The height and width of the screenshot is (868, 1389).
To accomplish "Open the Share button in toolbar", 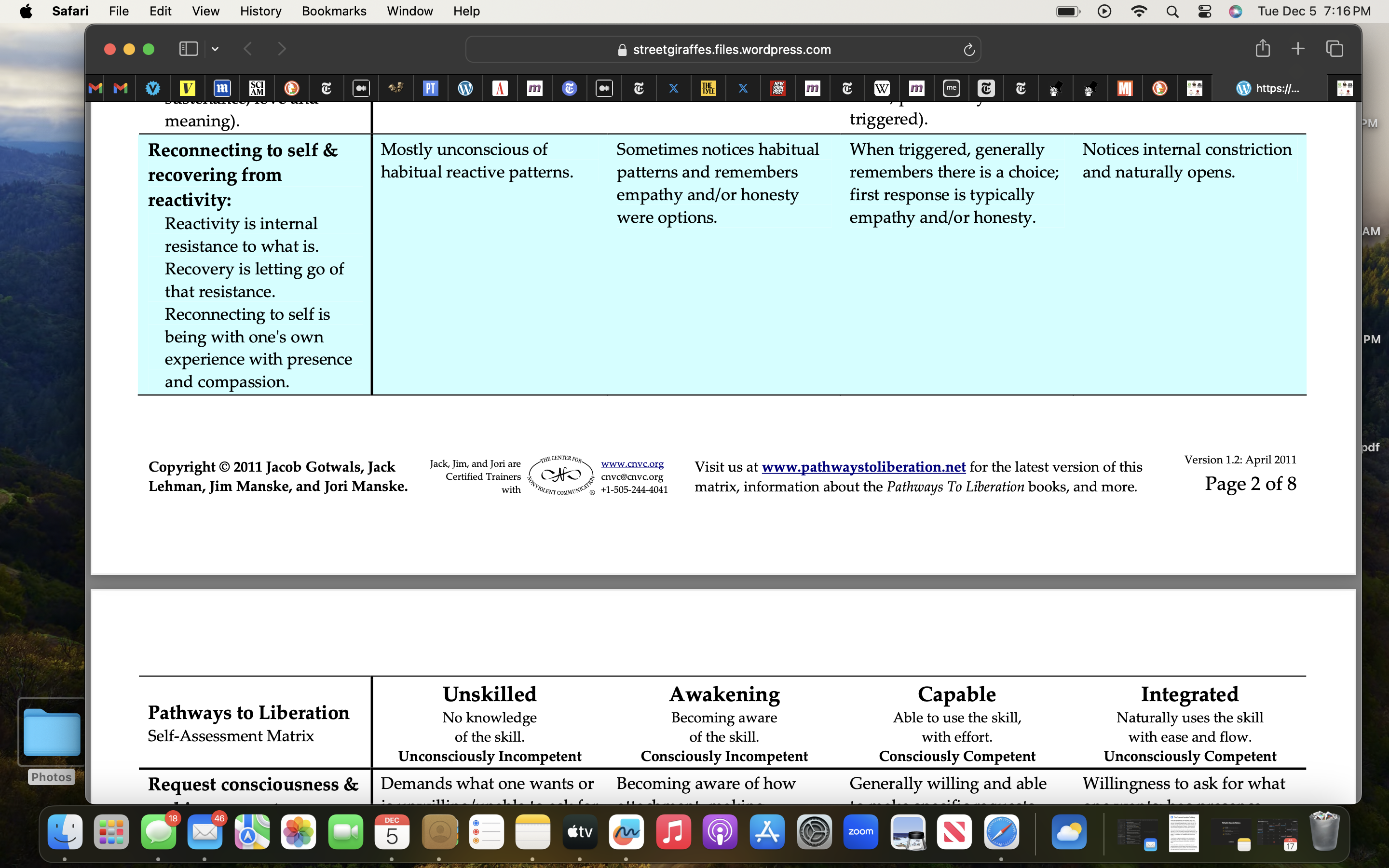I will [1262, 48].
